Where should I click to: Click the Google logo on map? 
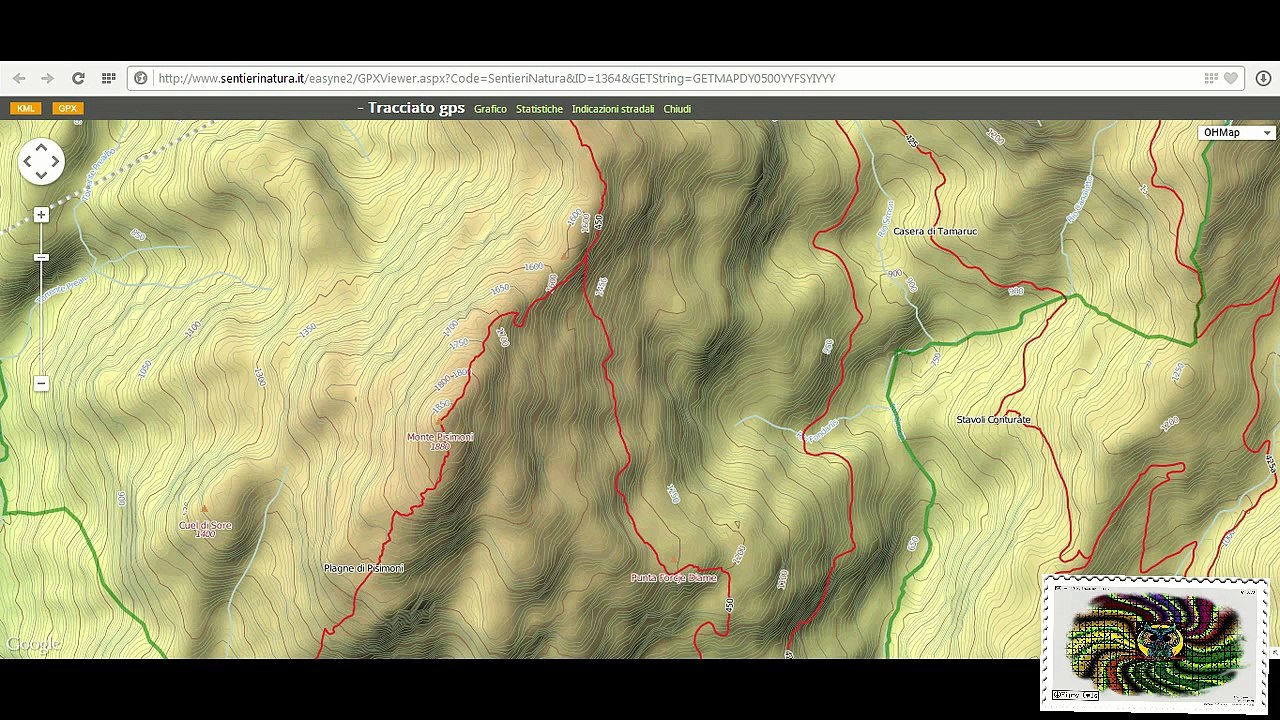tap(33, 645)
